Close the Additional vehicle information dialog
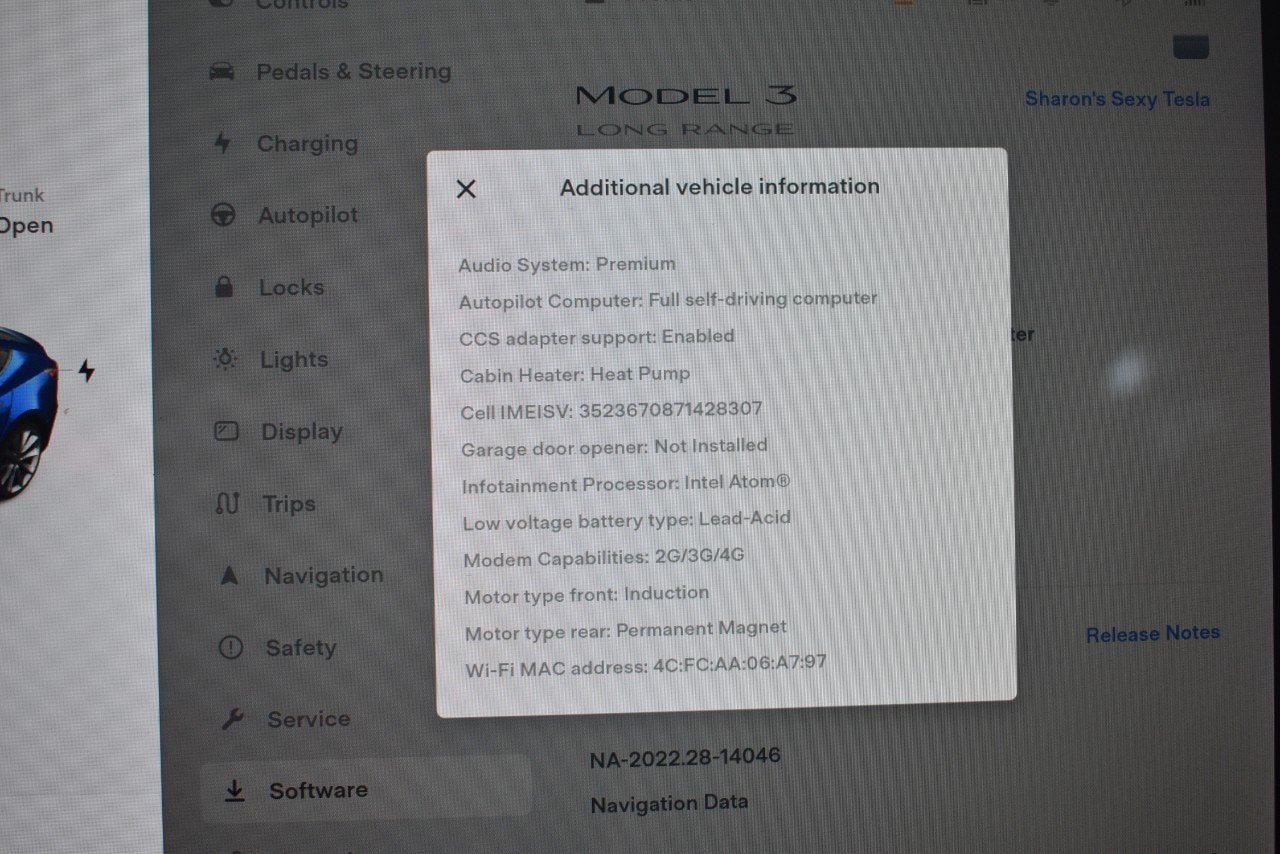This screenshot has width=1280, height=854. [x=466, y=189]
